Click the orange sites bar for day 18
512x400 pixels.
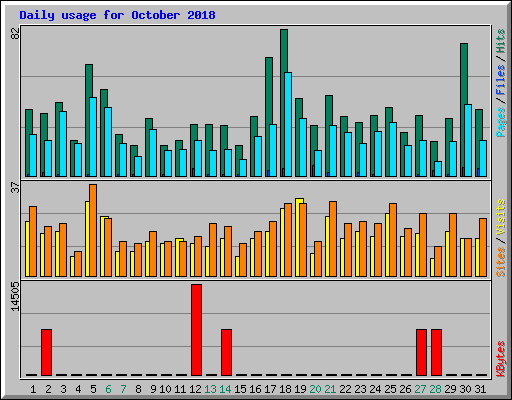pyautogui.click(x=288, y=240)
